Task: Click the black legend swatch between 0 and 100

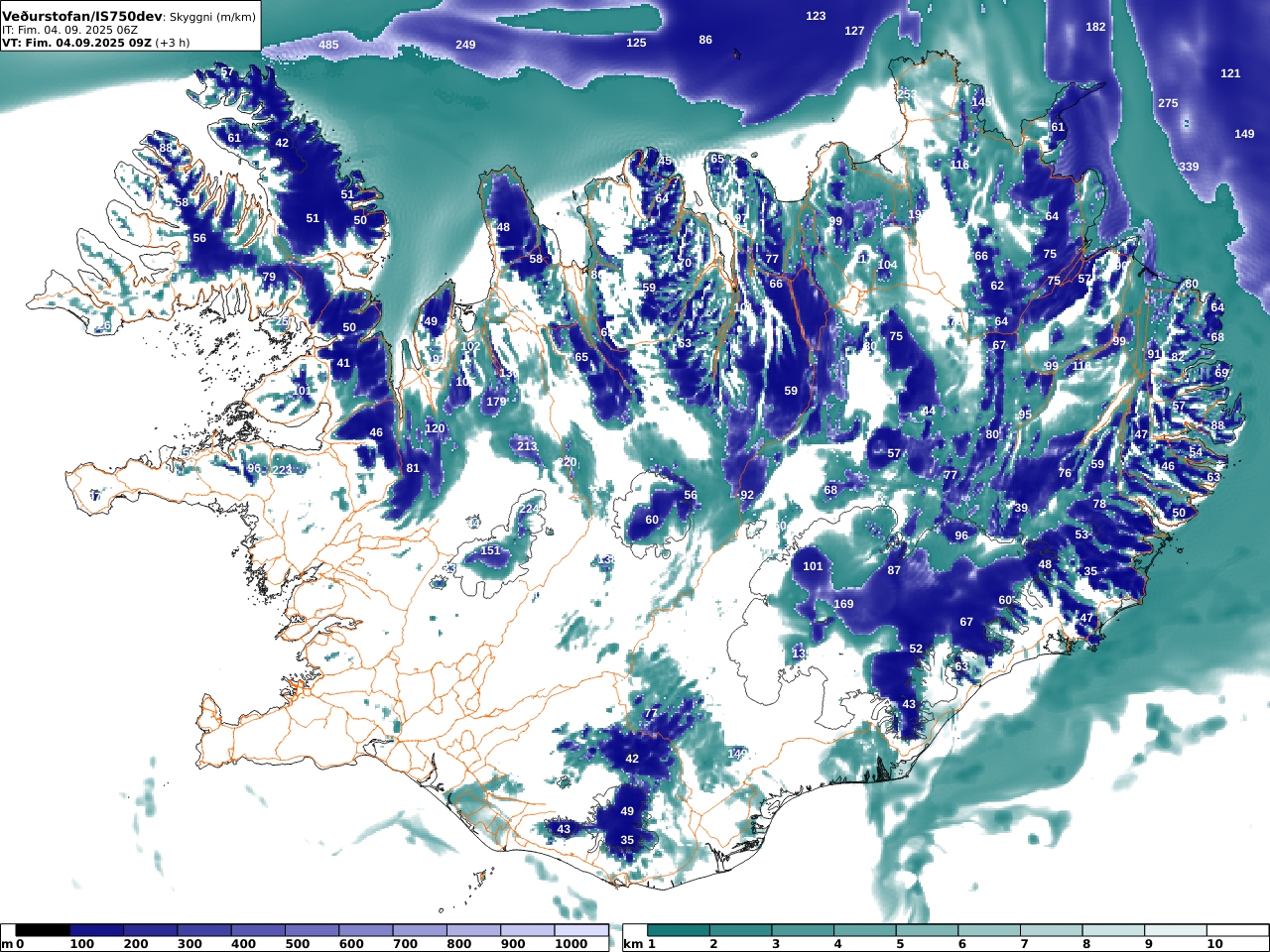Action: click(43, 930)
